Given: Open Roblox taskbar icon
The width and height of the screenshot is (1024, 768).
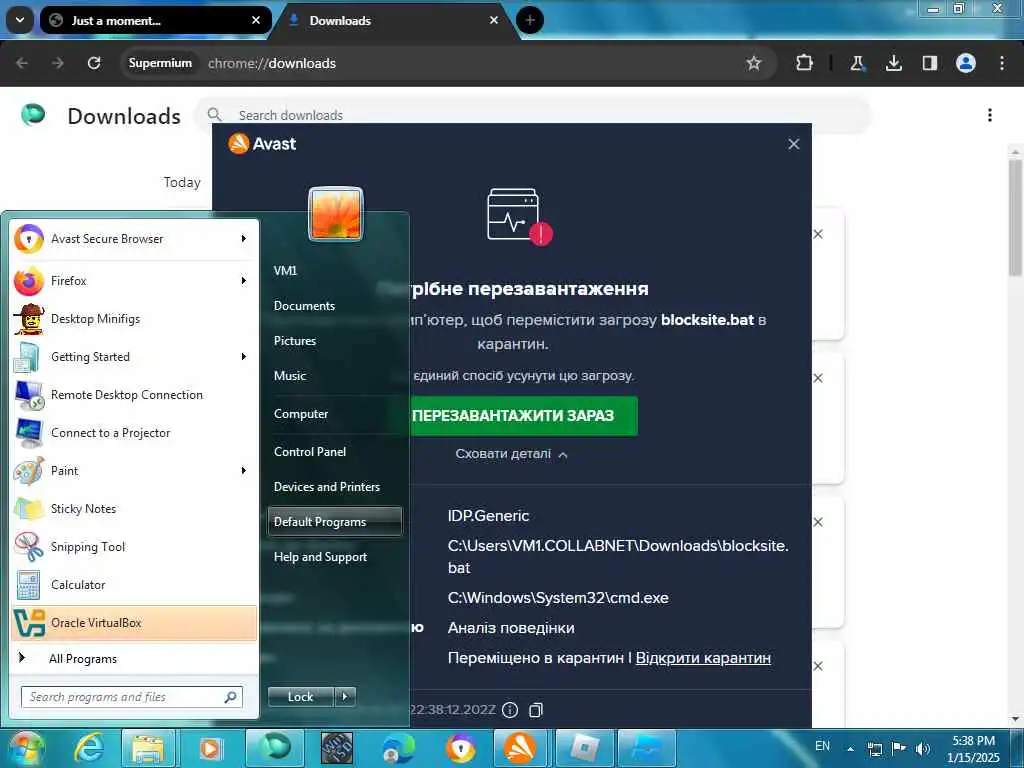Looking at the screenshot, I should tap(583, 748).
